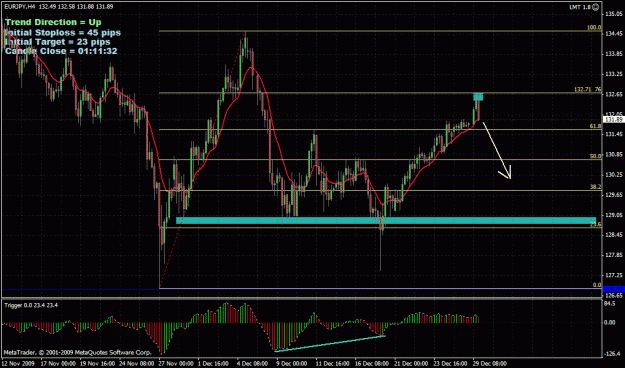The image size is (625, 368).
Task: Click the '27 Nov 00:00' time axis label
Action: pos(176,364)
